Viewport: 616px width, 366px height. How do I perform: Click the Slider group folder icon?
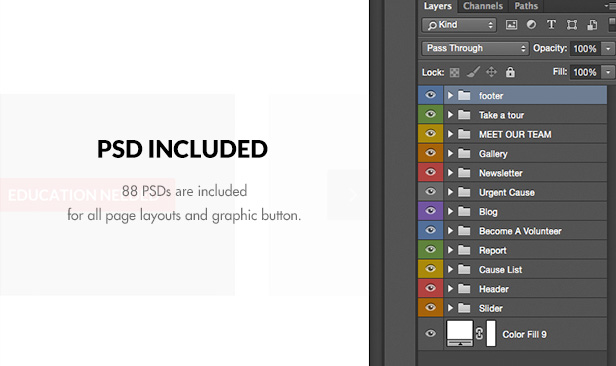pyautogui.click(x=464, y=308)
